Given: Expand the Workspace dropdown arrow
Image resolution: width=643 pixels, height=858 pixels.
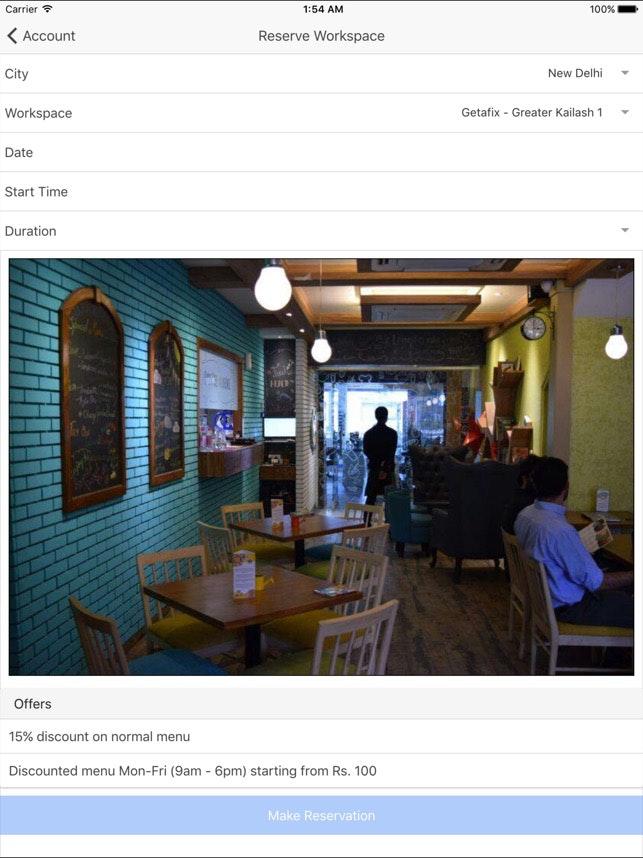Looking at the screenshot, I should pyautogui.click(x=625, y=112).
